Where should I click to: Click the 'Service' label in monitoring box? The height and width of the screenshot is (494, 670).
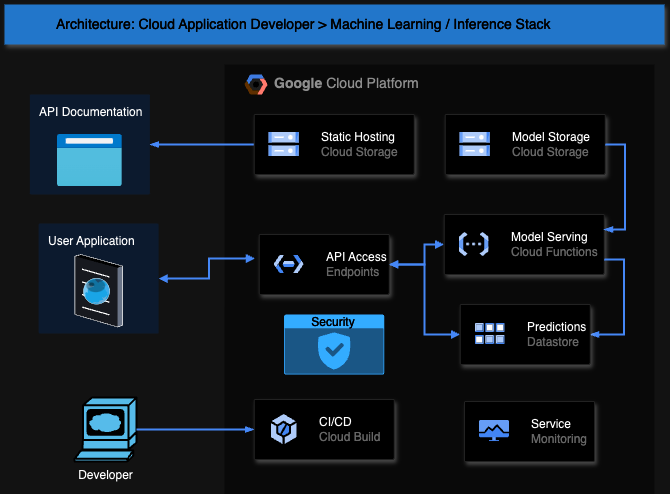coord(551,424)
